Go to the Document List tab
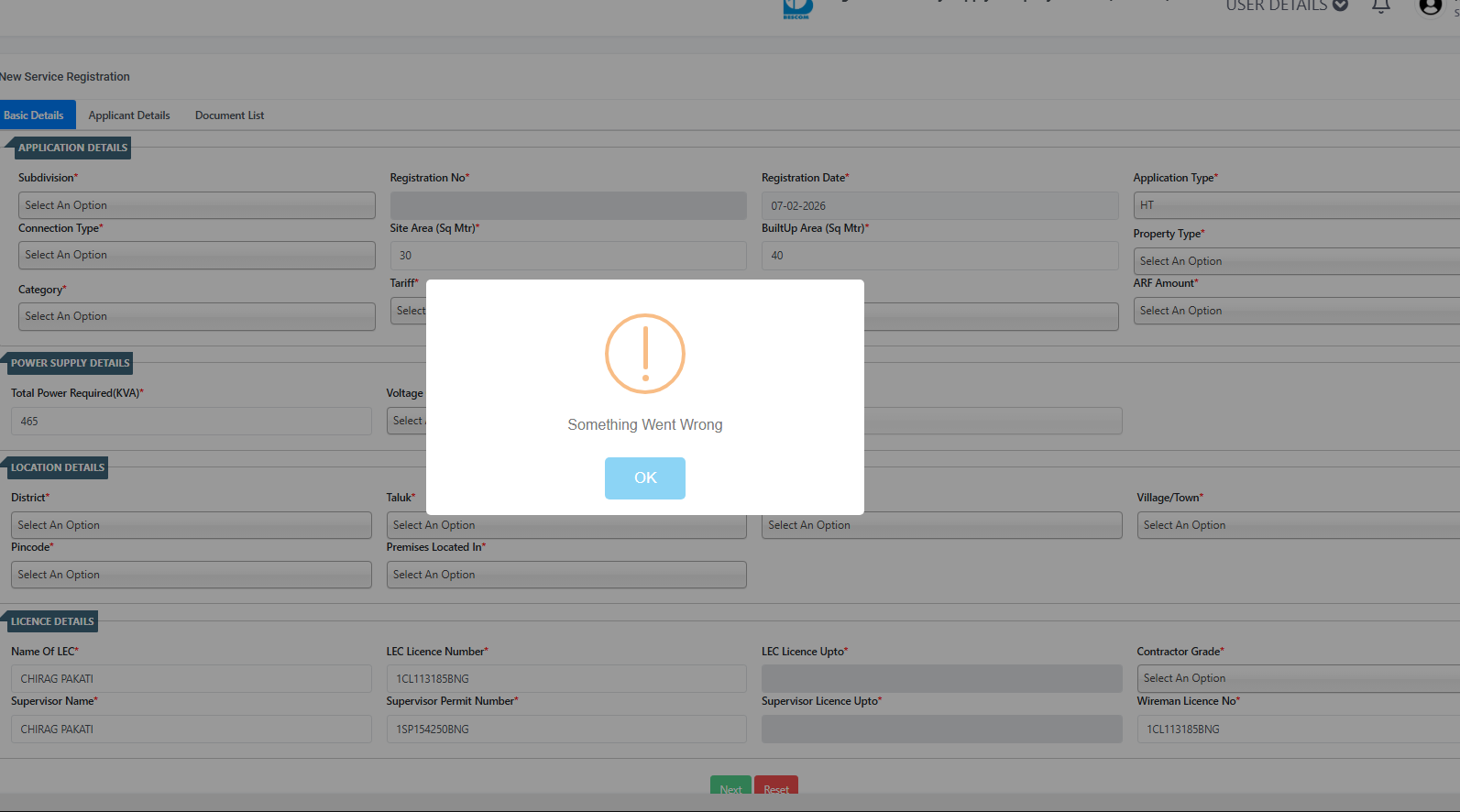The image size is (1460, 812). click(x=229, y=115)
